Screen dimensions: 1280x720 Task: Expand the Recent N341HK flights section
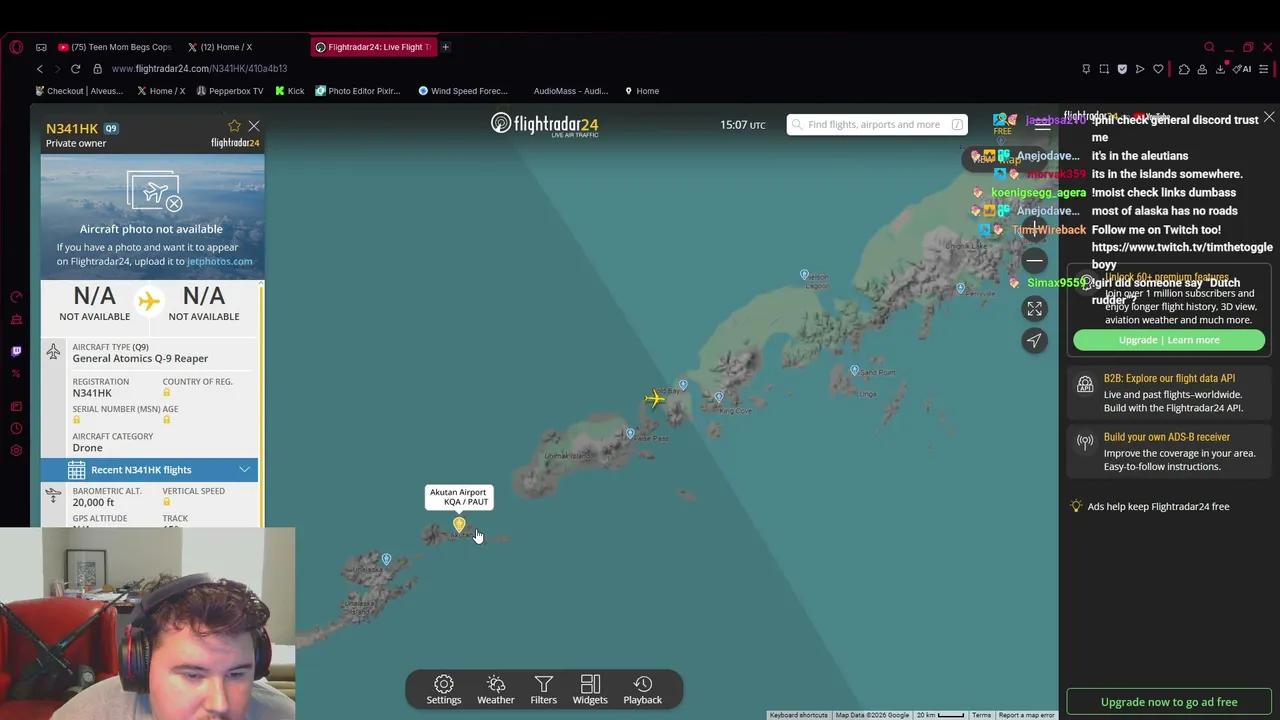(149, 470)
